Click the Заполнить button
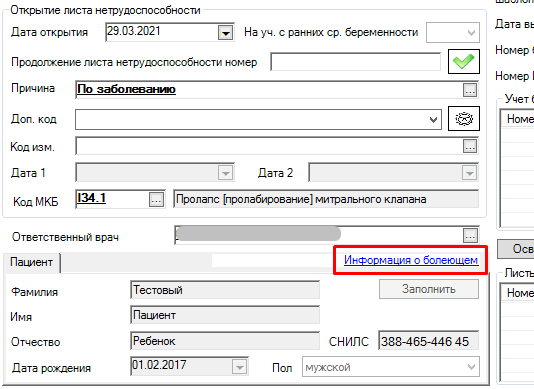 click(429, 289)
